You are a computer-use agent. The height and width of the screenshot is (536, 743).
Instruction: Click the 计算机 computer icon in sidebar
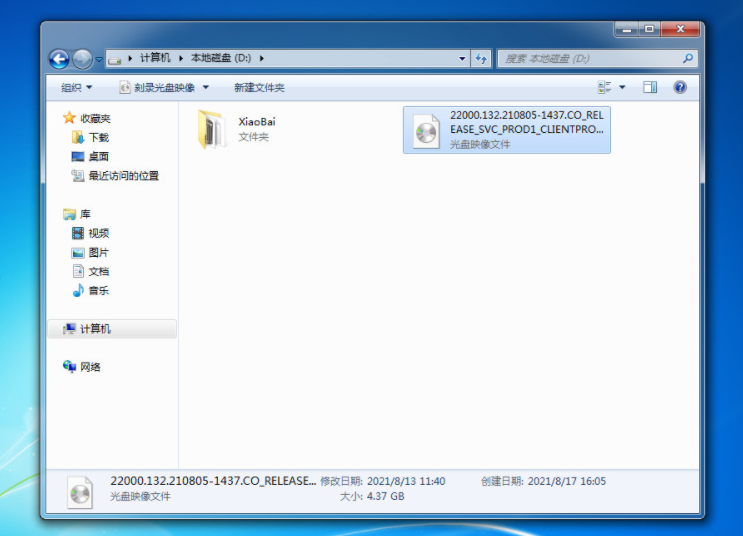(x=69, y=328)
